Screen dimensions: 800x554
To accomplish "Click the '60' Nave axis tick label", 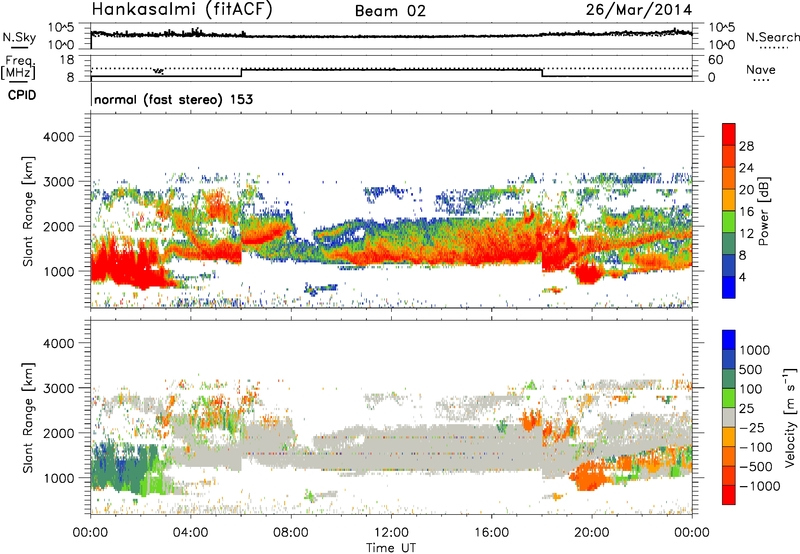I will click(715, 60).
